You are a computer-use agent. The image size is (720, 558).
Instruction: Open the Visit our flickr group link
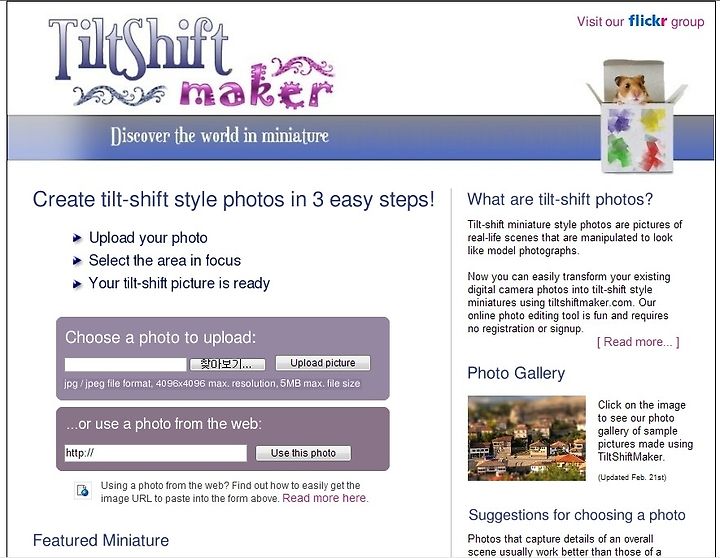tap(641, 21)
